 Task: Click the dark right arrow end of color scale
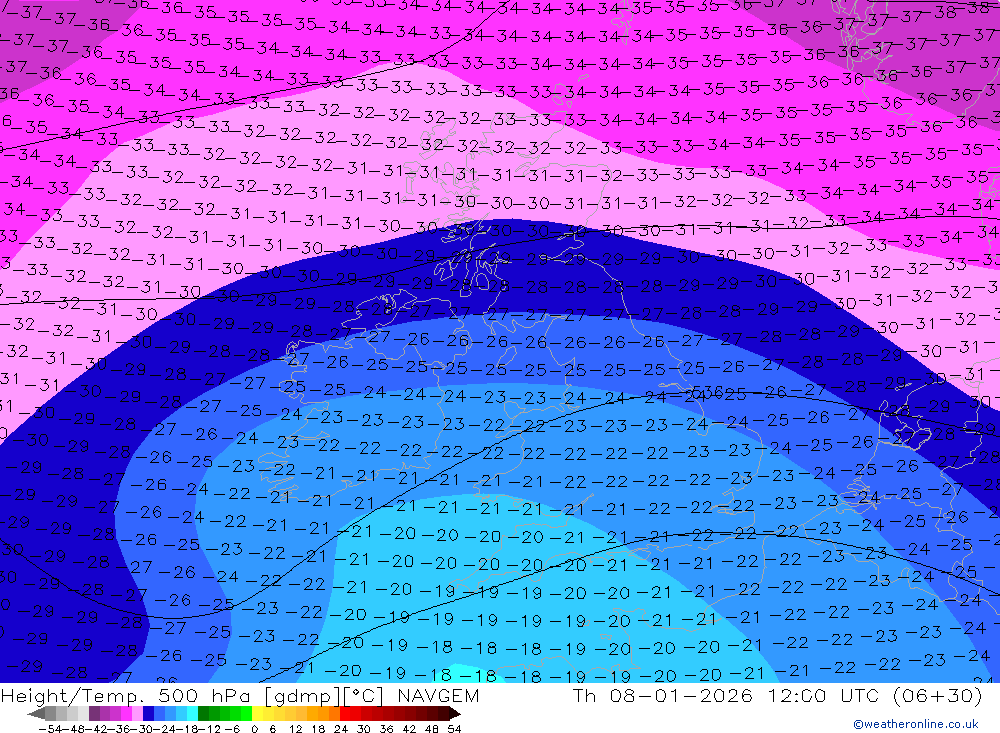454,713
